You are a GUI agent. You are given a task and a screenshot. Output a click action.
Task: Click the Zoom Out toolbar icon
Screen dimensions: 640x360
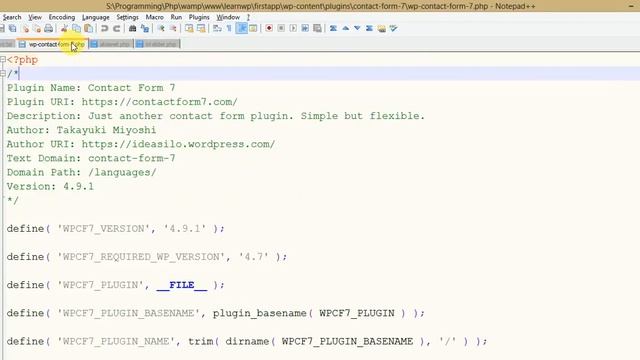173,28
